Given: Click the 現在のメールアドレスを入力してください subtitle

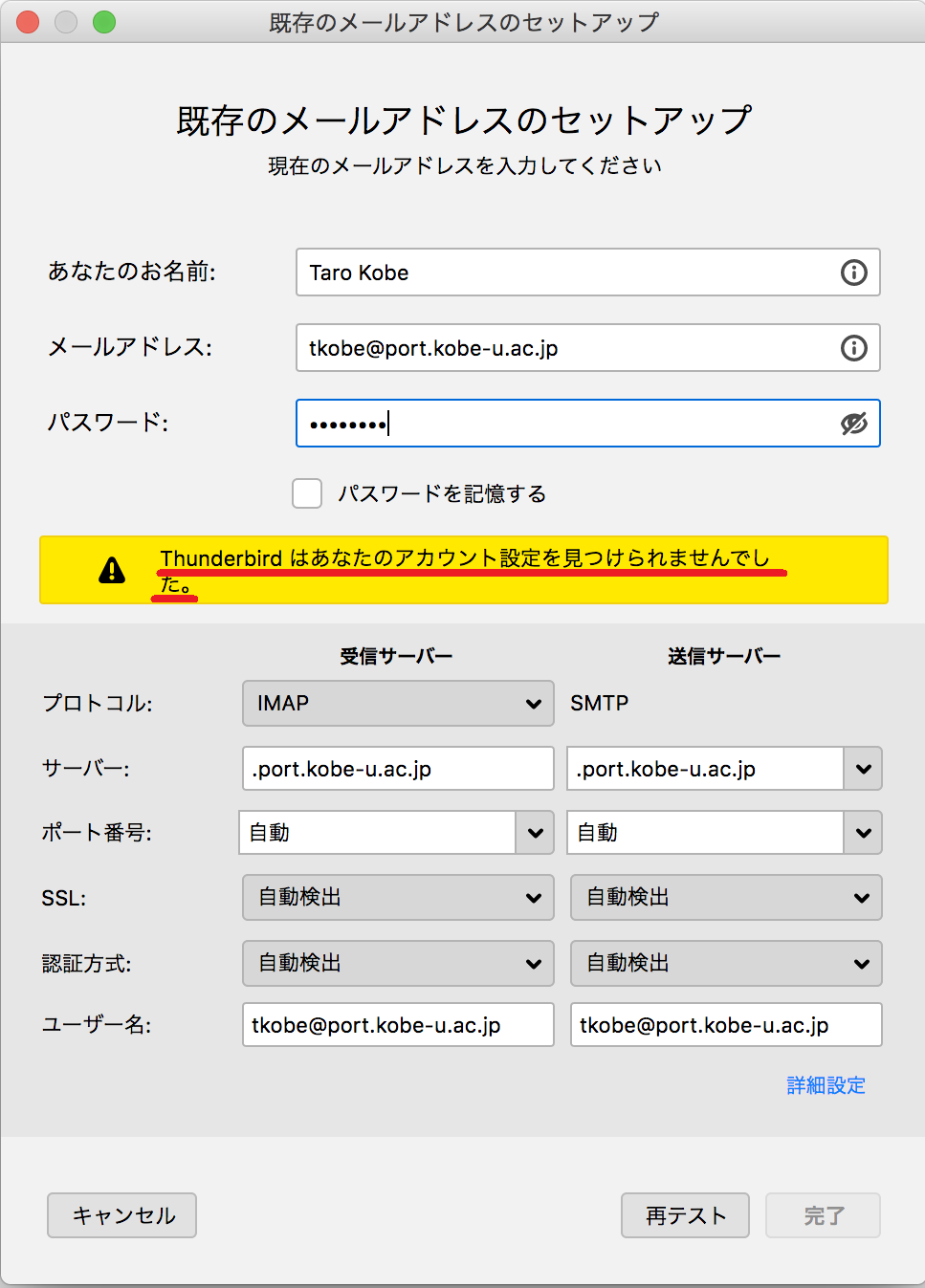Looking at the screenshot, I should click(x=465, y=166).
